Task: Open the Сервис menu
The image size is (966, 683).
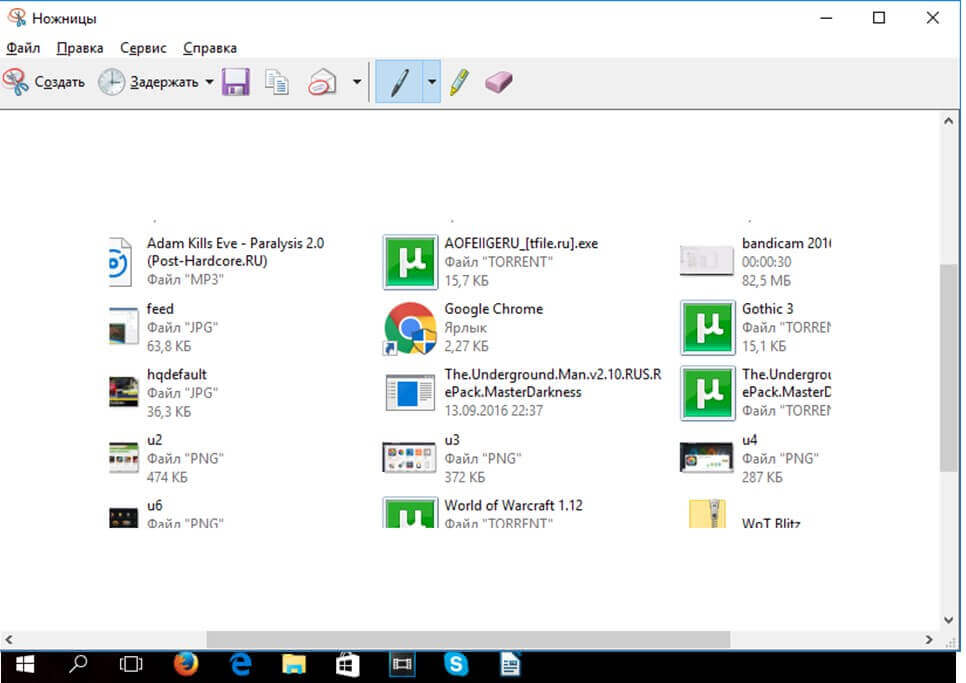Action: (x=143, y=48)
